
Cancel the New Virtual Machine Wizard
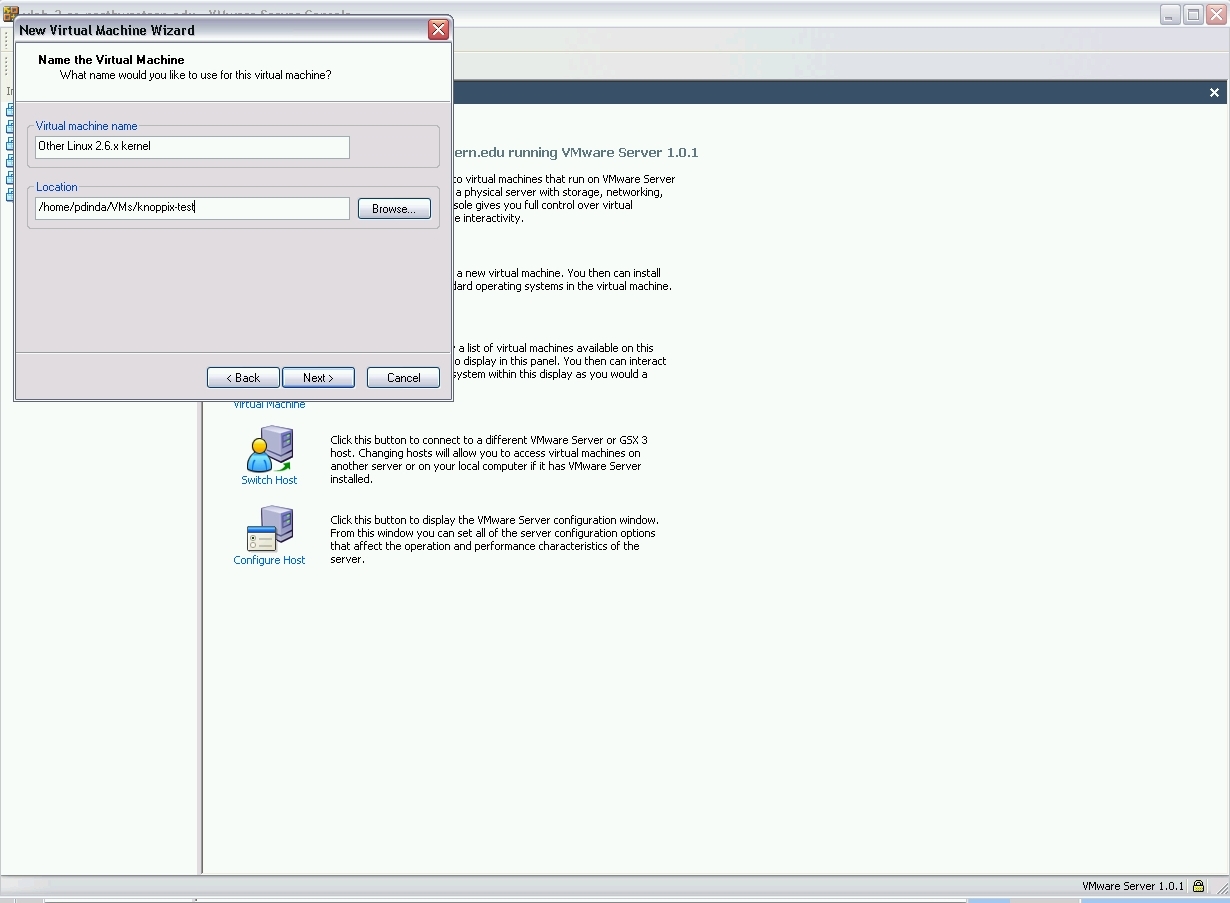(403, 378)
